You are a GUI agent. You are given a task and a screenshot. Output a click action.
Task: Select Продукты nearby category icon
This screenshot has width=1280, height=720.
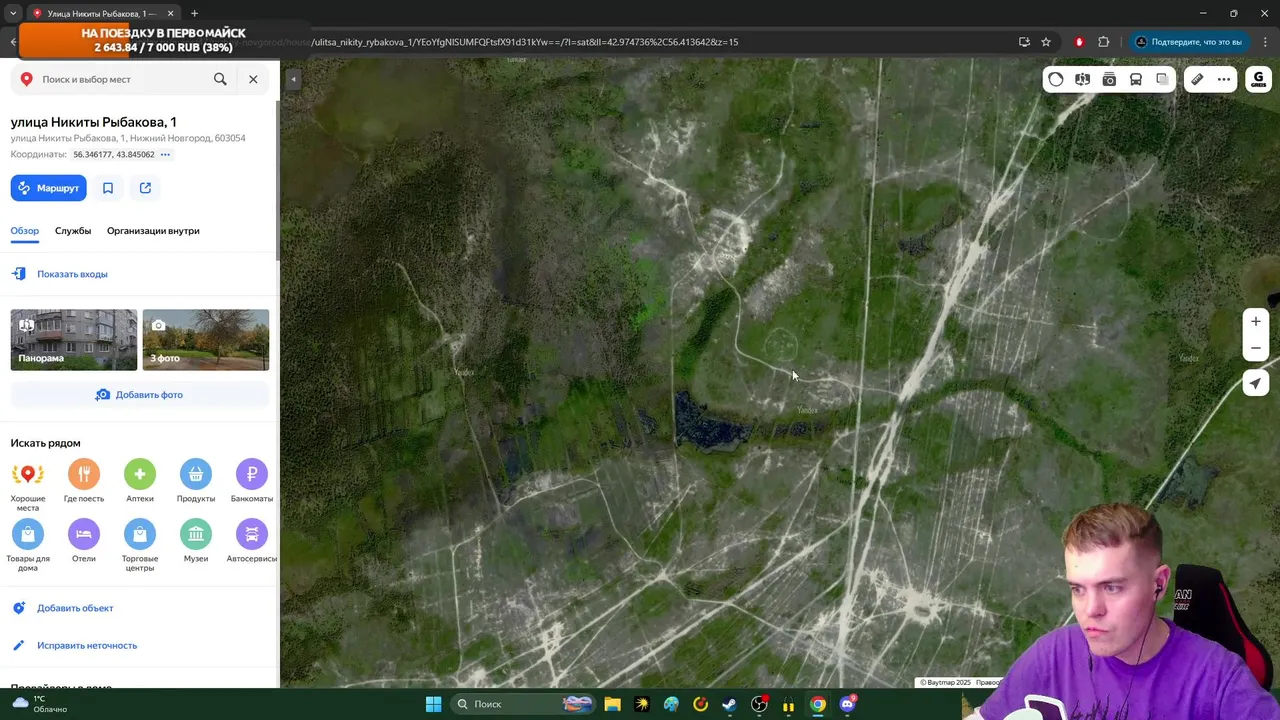coord(196,474)
